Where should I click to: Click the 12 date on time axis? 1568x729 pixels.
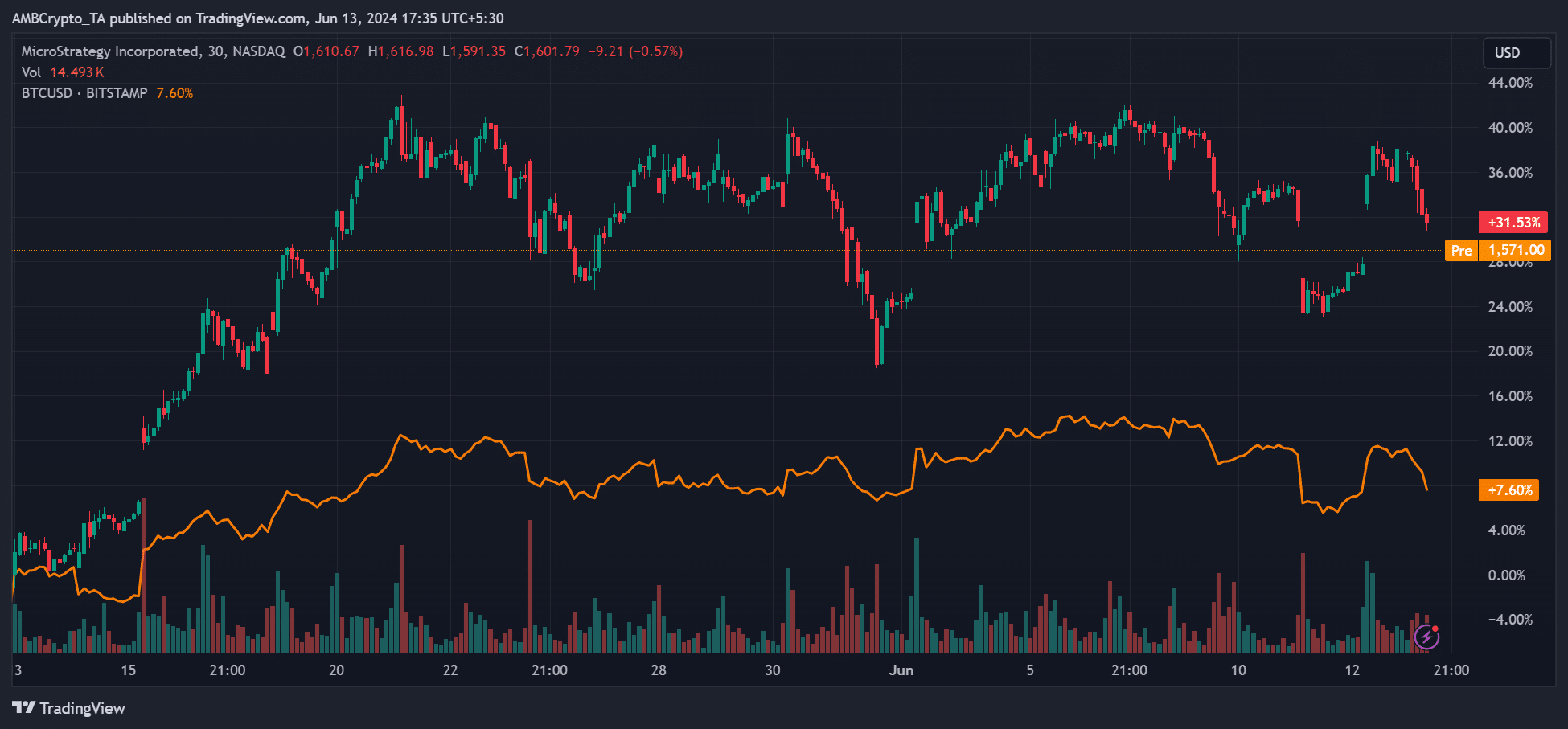(1353, 670)
